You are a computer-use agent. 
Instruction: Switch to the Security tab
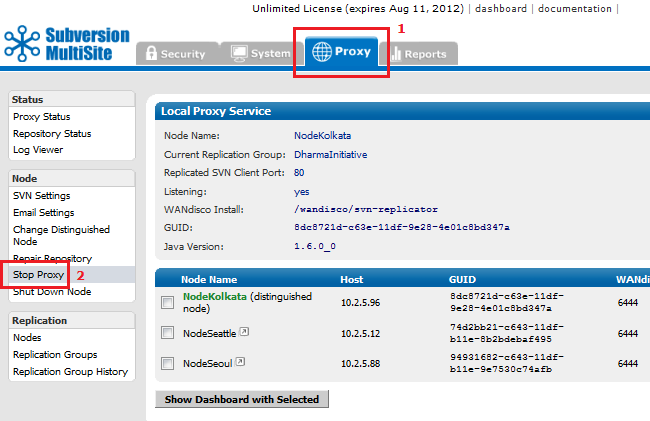coord(177,53)
